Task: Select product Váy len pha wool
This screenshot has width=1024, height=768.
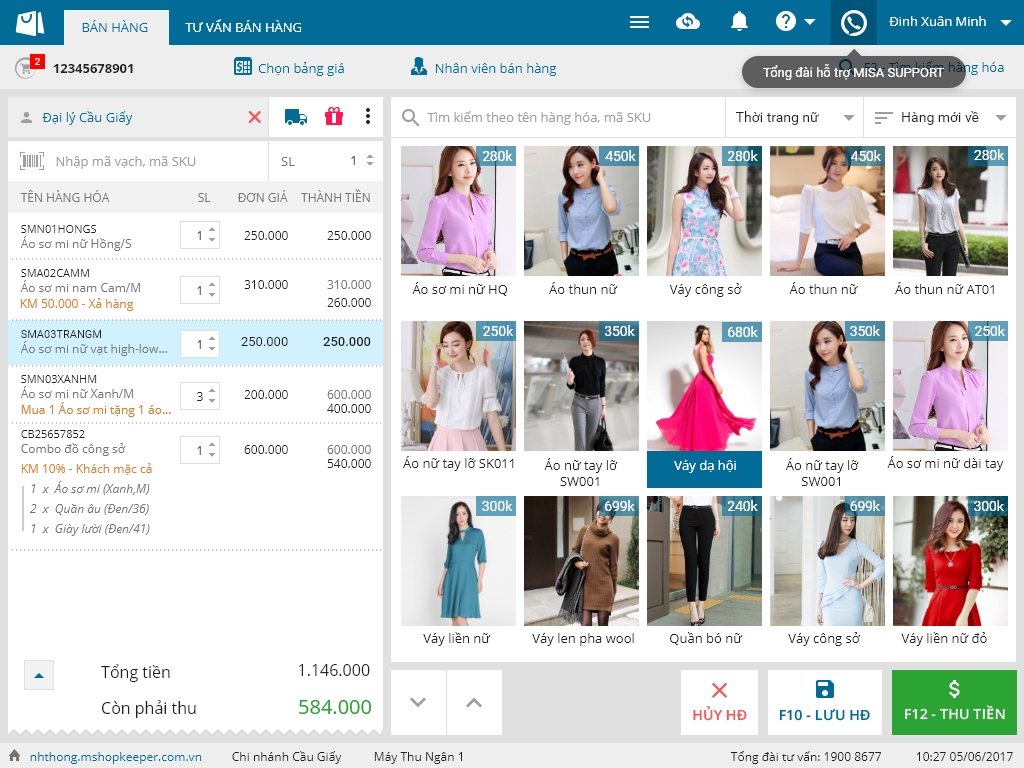Action: point(581,571)
